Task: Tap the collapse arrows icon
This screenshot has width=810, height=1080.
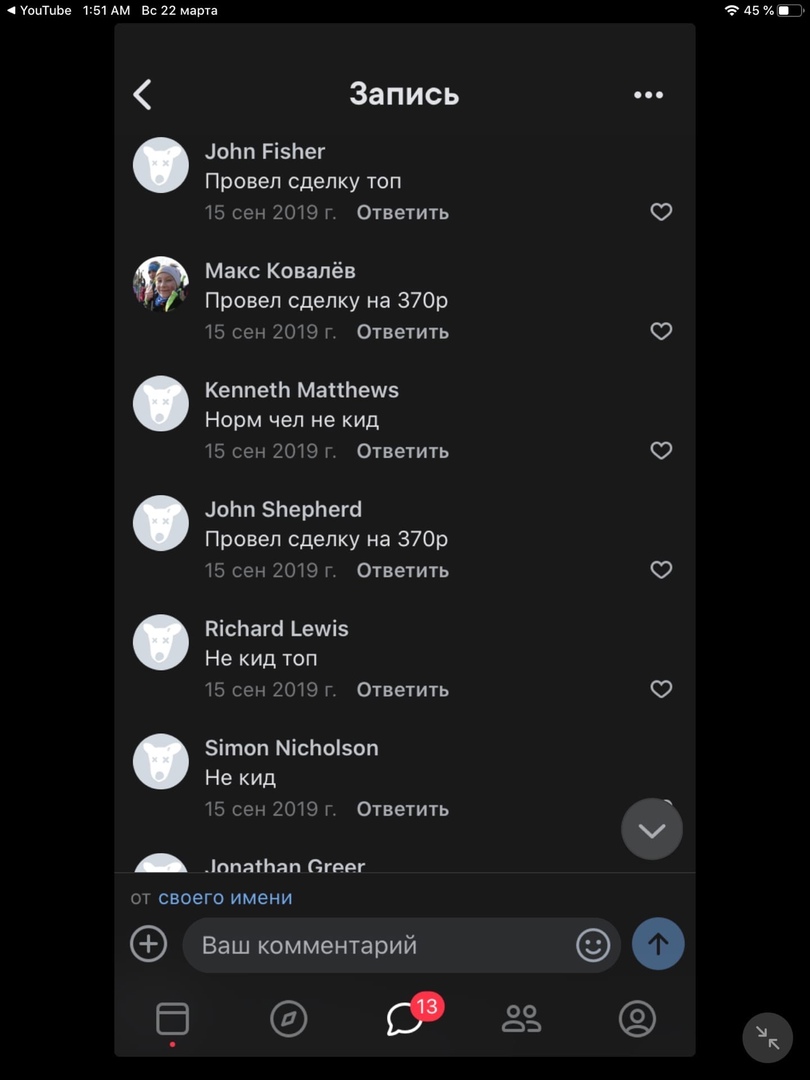Action: coord(767,1037)
